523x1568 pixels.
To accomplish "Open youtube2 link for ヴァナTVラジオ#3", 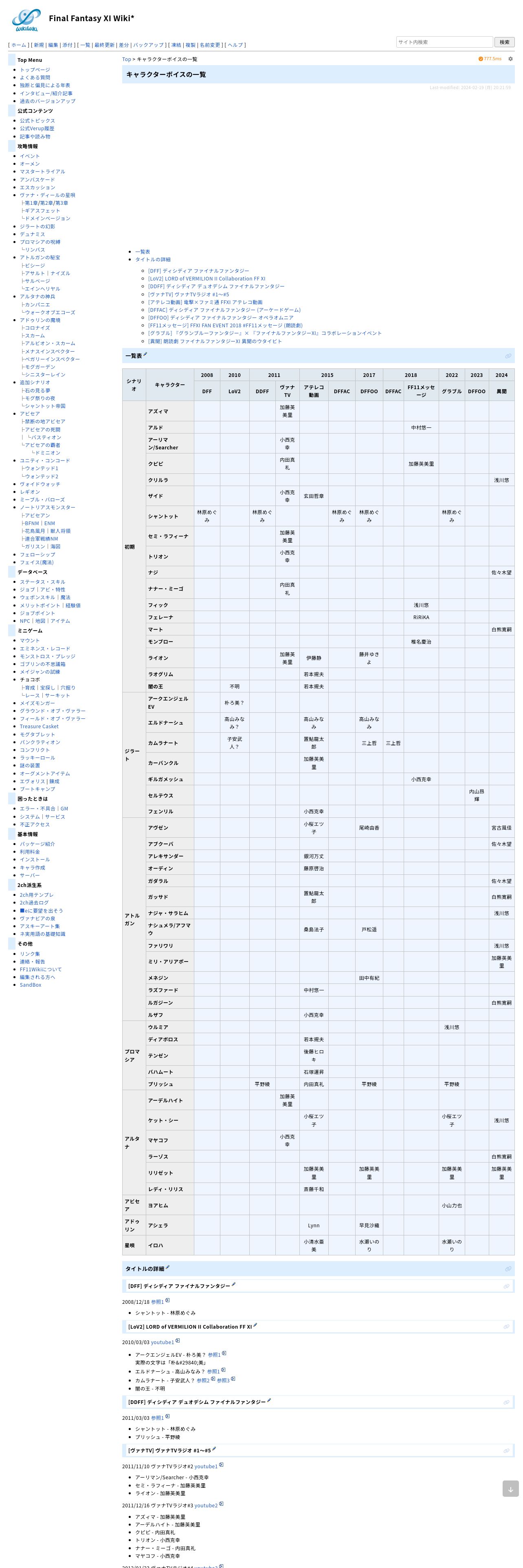I will pyautogui.click(x=206, y=1505).
